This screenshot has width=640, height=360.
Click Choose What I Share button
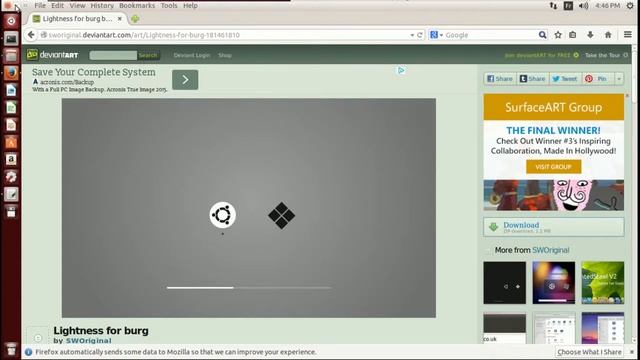(589, 352)
